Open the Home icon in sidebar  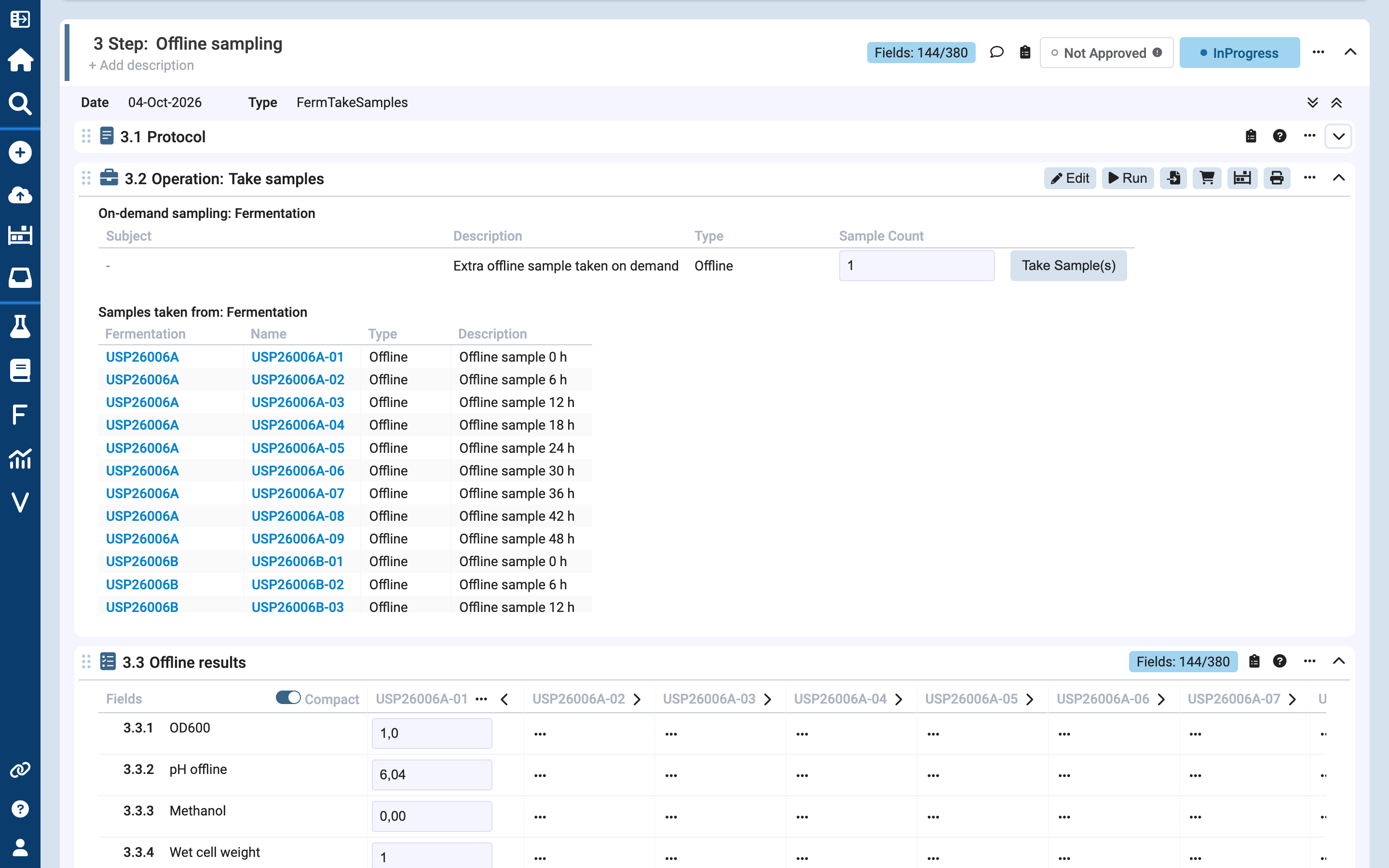tap(20, 60)
